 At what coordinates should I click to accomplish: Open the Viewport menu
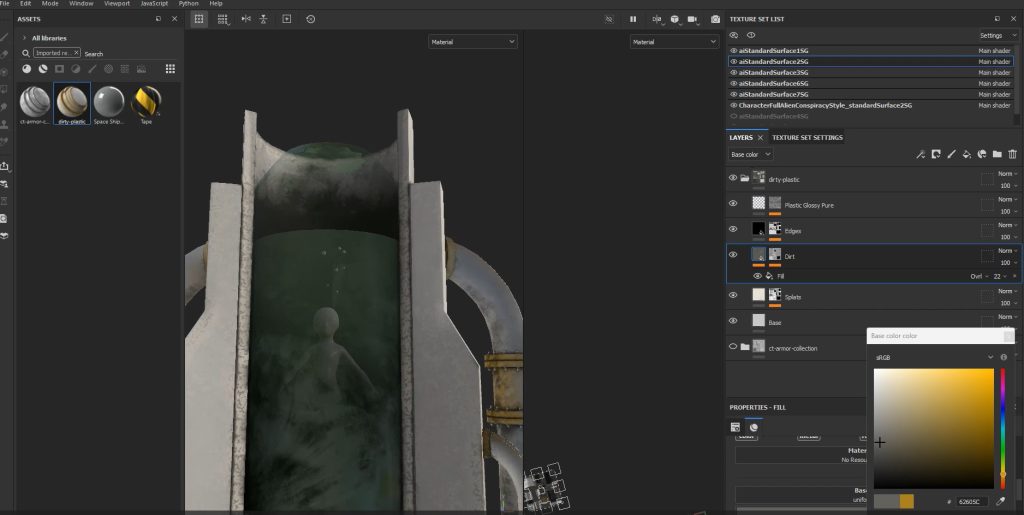pos(117,3)
